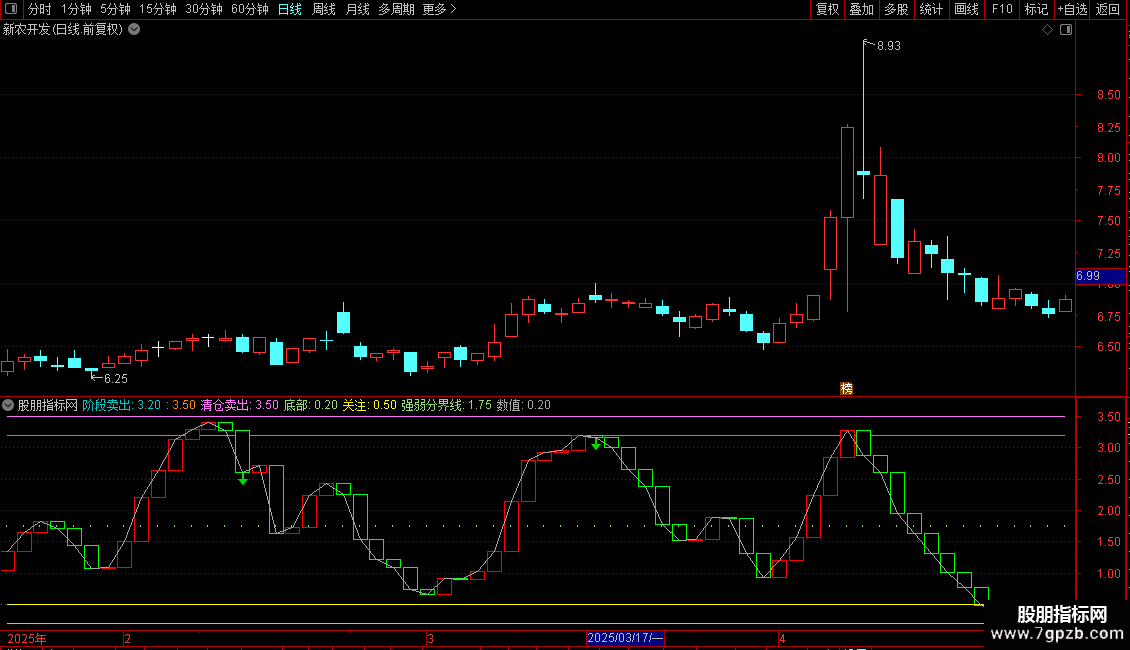Click the month 3 marker on time axis
The height and width of the screenshot is (650, 1130).
point(430,638)
